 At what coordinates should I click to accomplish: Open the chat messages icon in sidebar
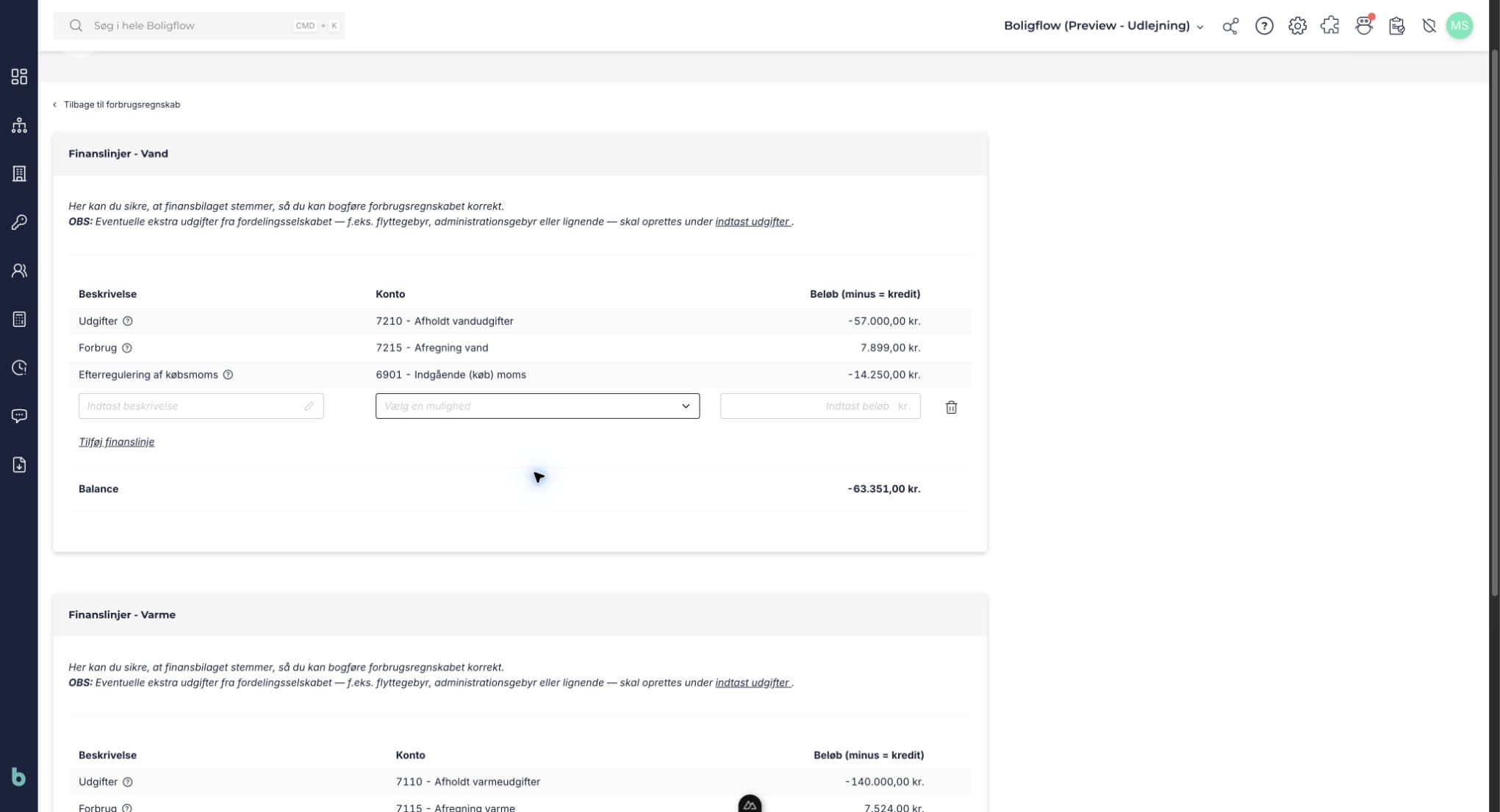click(19, 416)
